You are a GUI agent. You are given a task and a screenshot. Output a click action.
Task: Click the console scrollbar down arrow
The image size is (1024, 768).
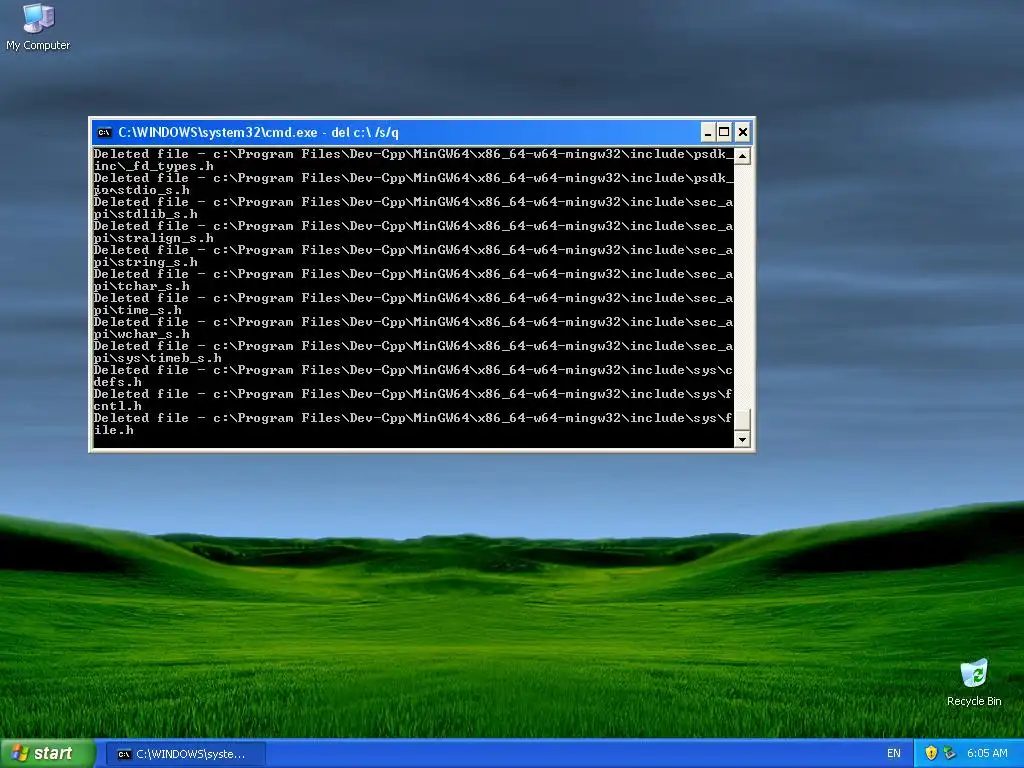[x=742, y=440]
